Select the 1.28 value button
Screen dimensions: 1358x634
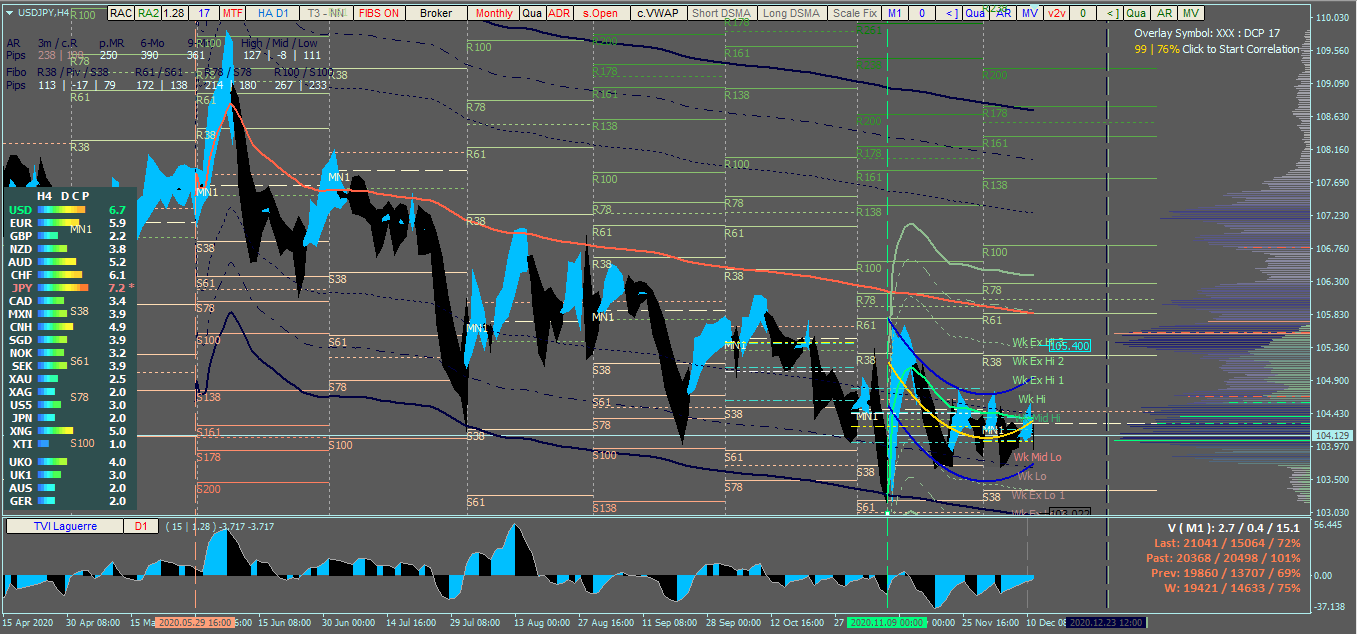174,13
